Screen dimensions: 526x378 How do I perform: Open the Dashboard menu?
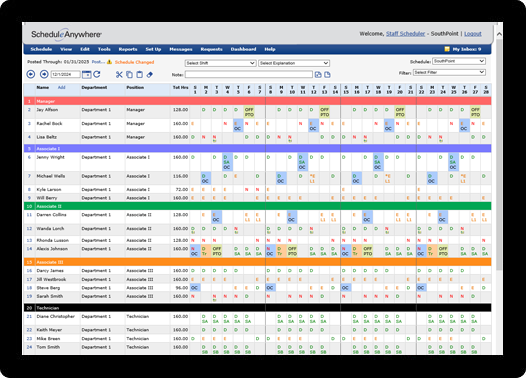click(243, 49)
